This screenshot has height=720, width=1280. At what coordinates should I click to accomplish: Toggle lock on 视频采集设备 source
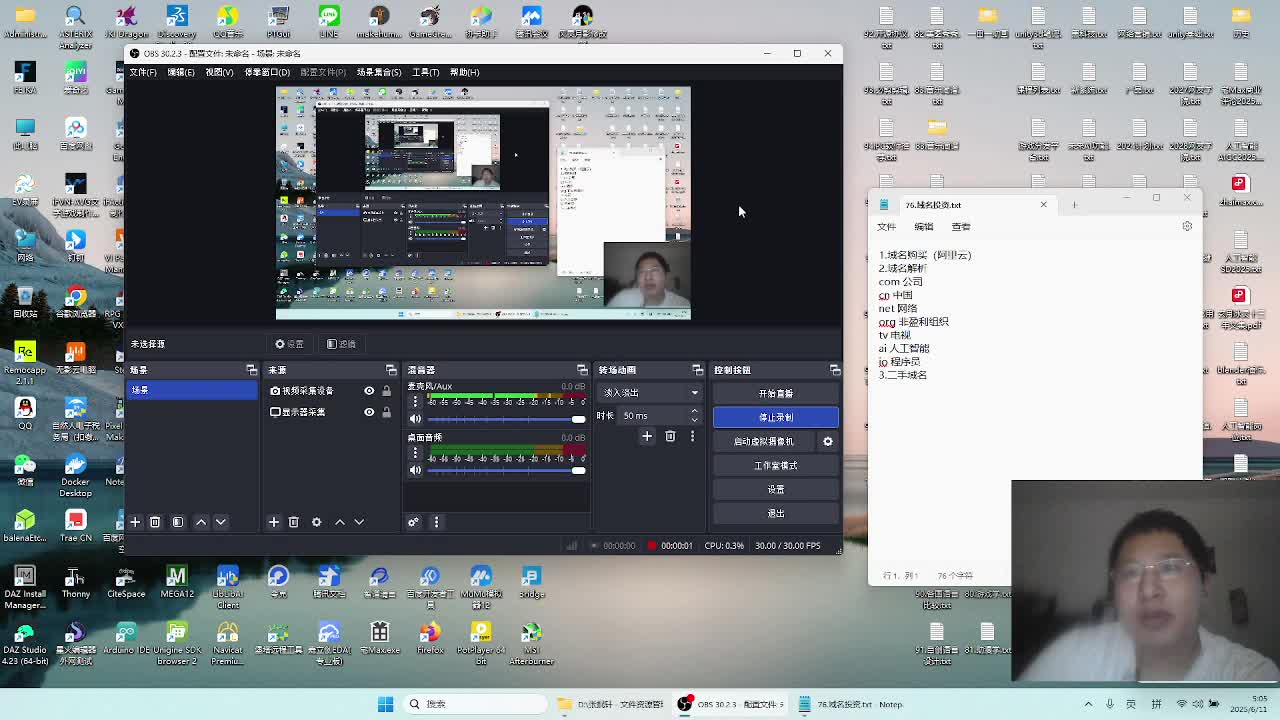[x=387, y=391]
